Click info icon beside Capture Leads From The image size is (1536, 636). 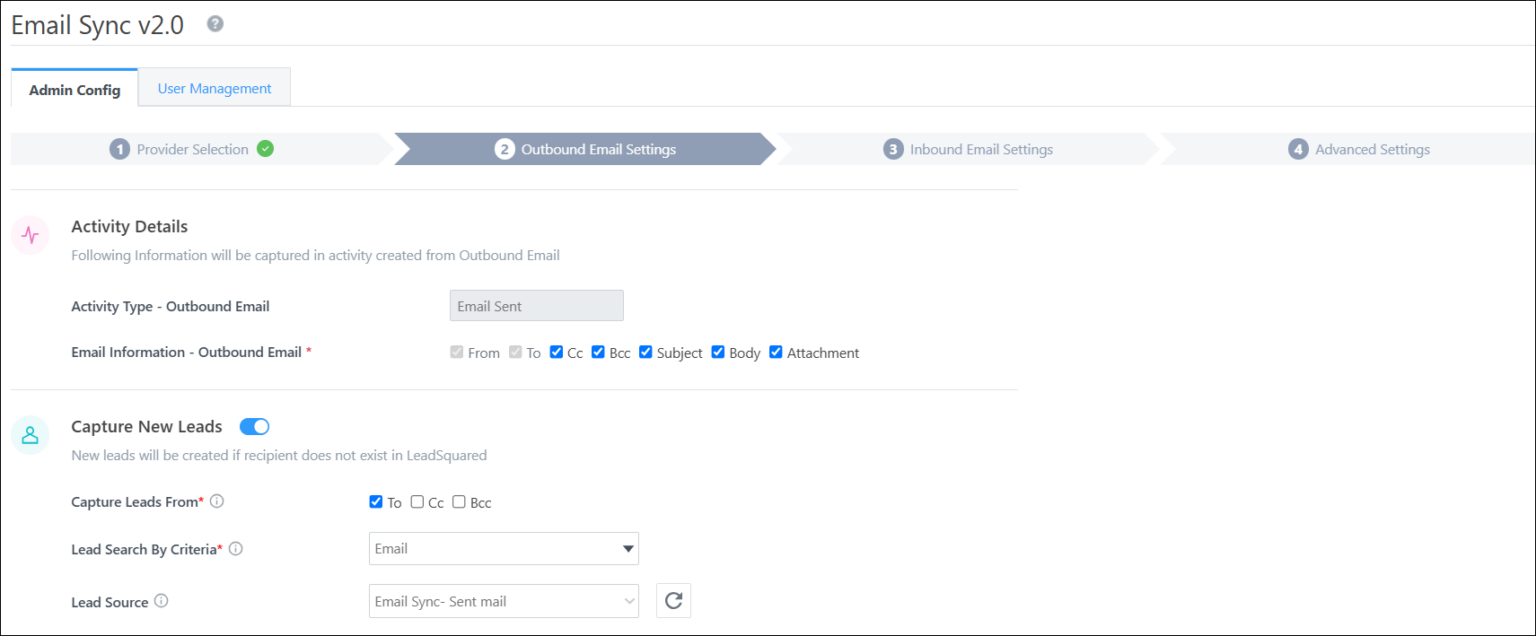tap(217, 501)
